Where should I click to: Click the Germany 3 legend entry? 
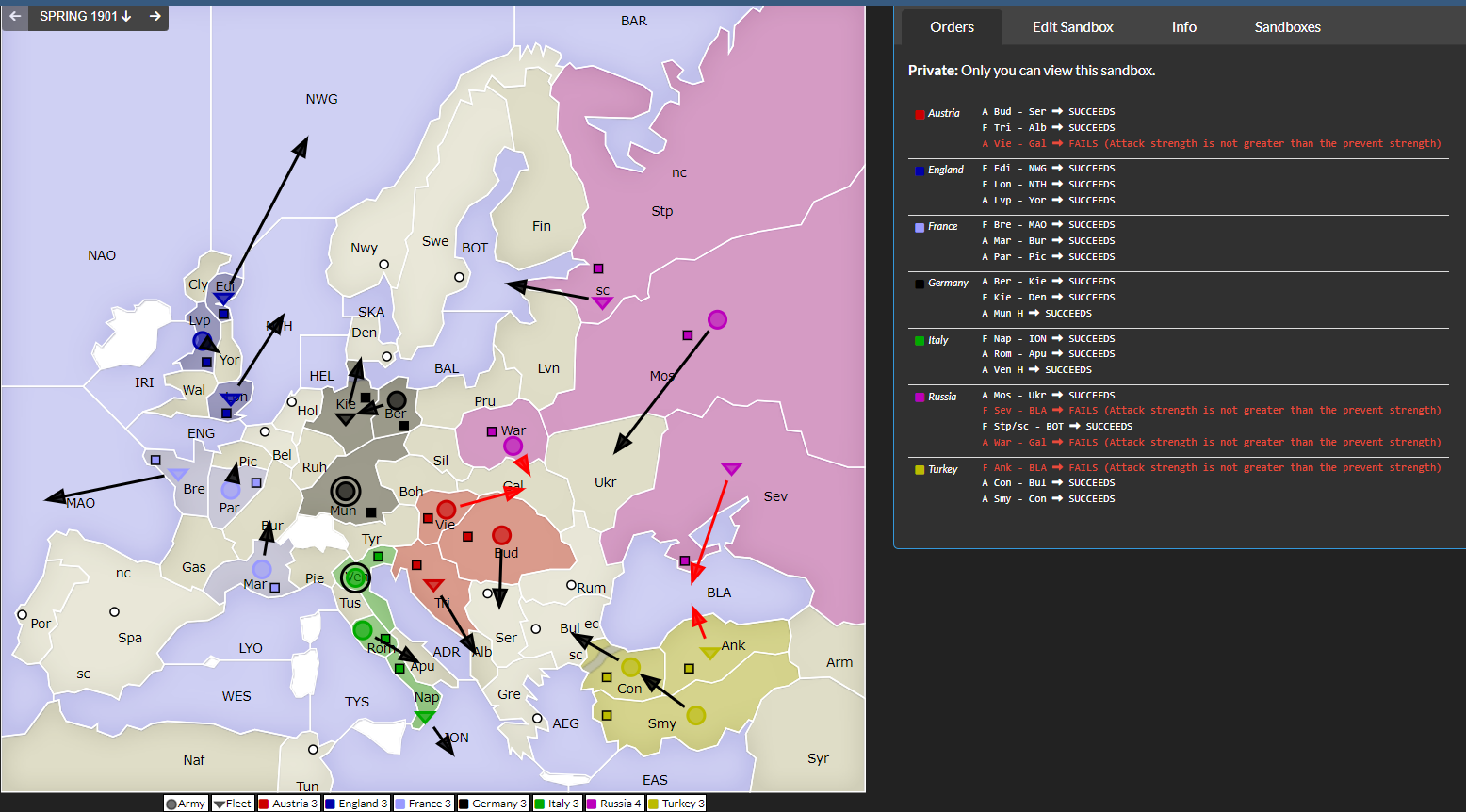[x=493, y=804]
